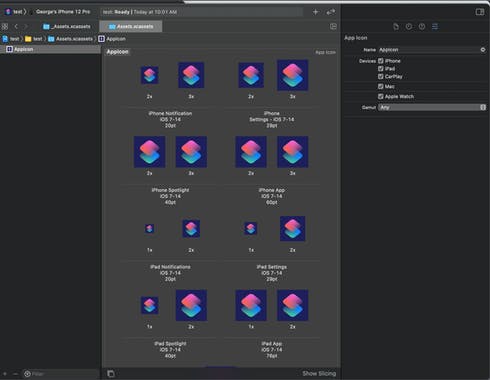Image resolution: width=490 pixels, height=380 pixels.
Task: Toggle the outline view icon at bottom
Action: [111, 374]
